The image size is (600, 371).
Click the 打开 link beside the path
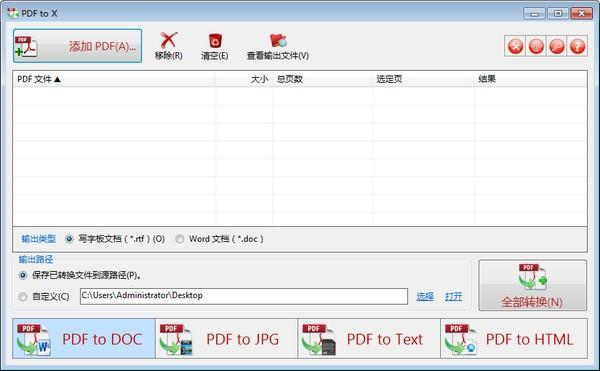453,296
